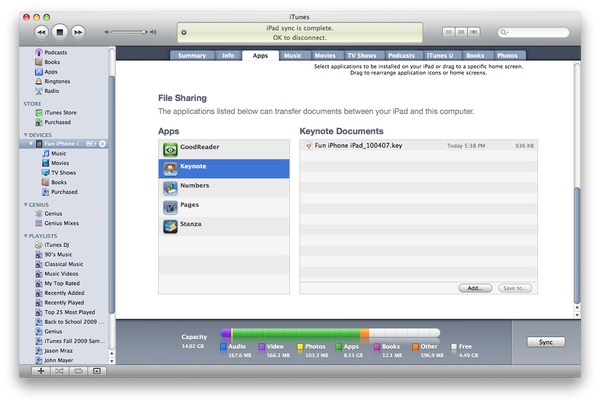Create a new playlist with plus button
600x404 pixels.
coord(41,371)
